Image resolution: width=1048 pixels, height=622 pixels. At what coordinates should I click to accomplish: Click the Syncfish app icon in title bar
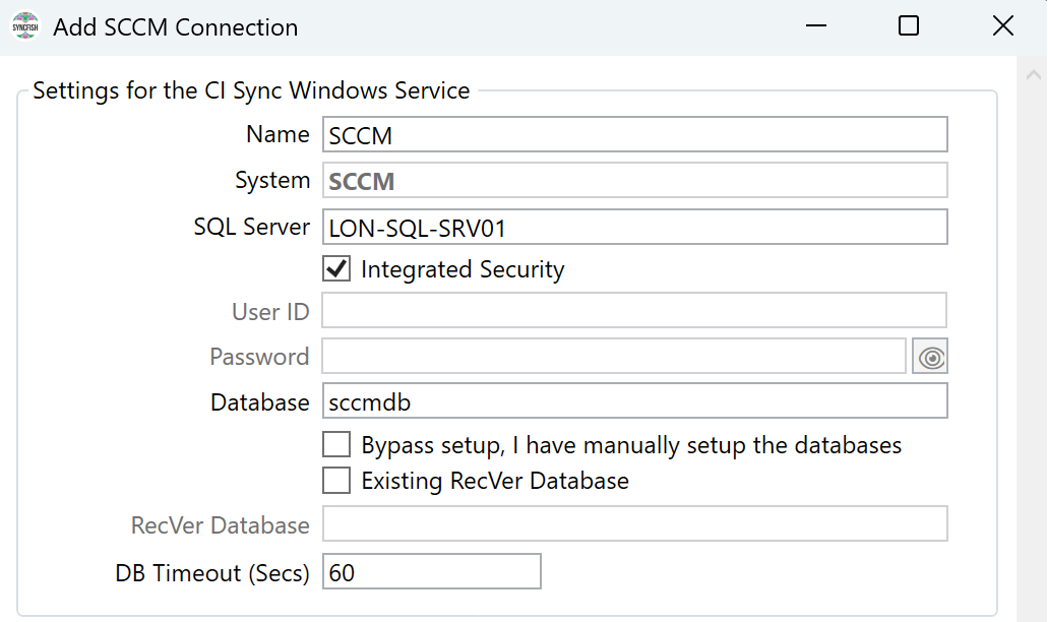[x=25, y=27]
